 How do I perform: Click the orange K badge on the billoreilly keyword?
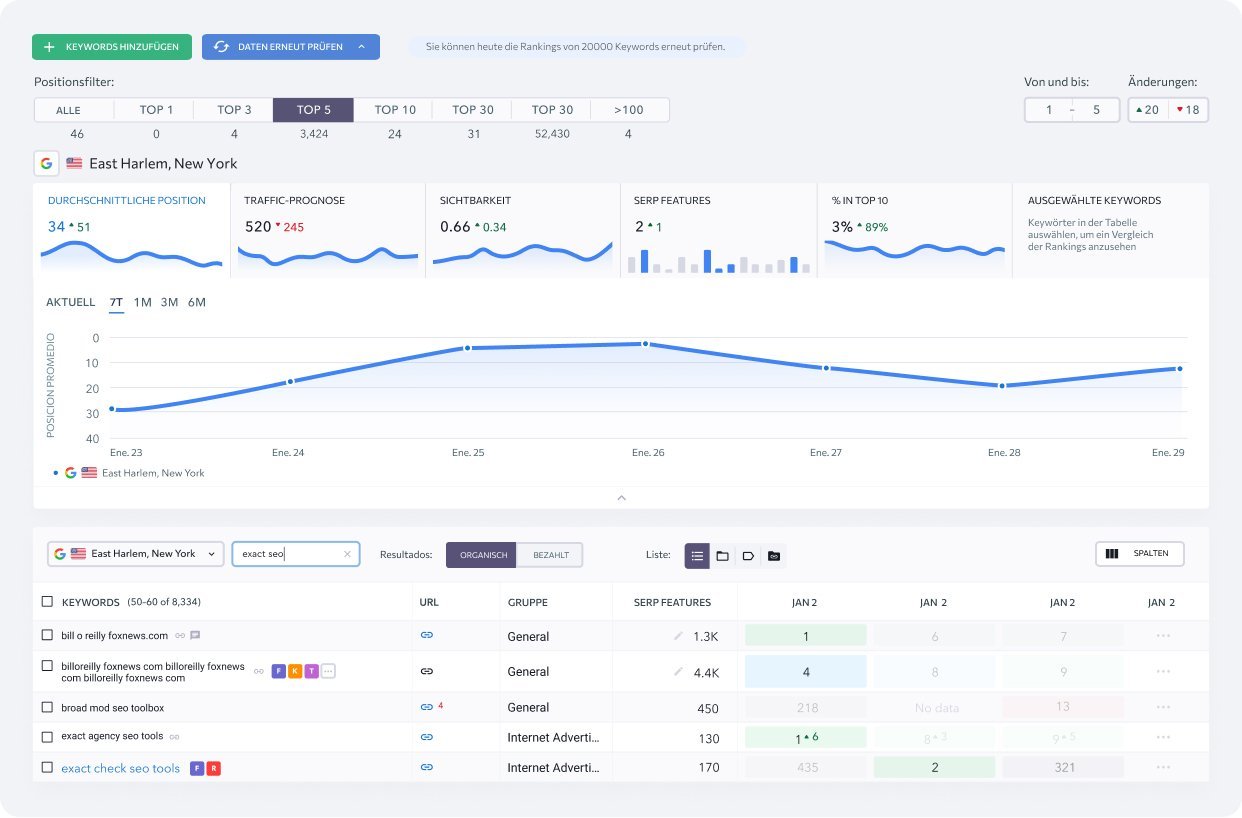tap(295, 671)
